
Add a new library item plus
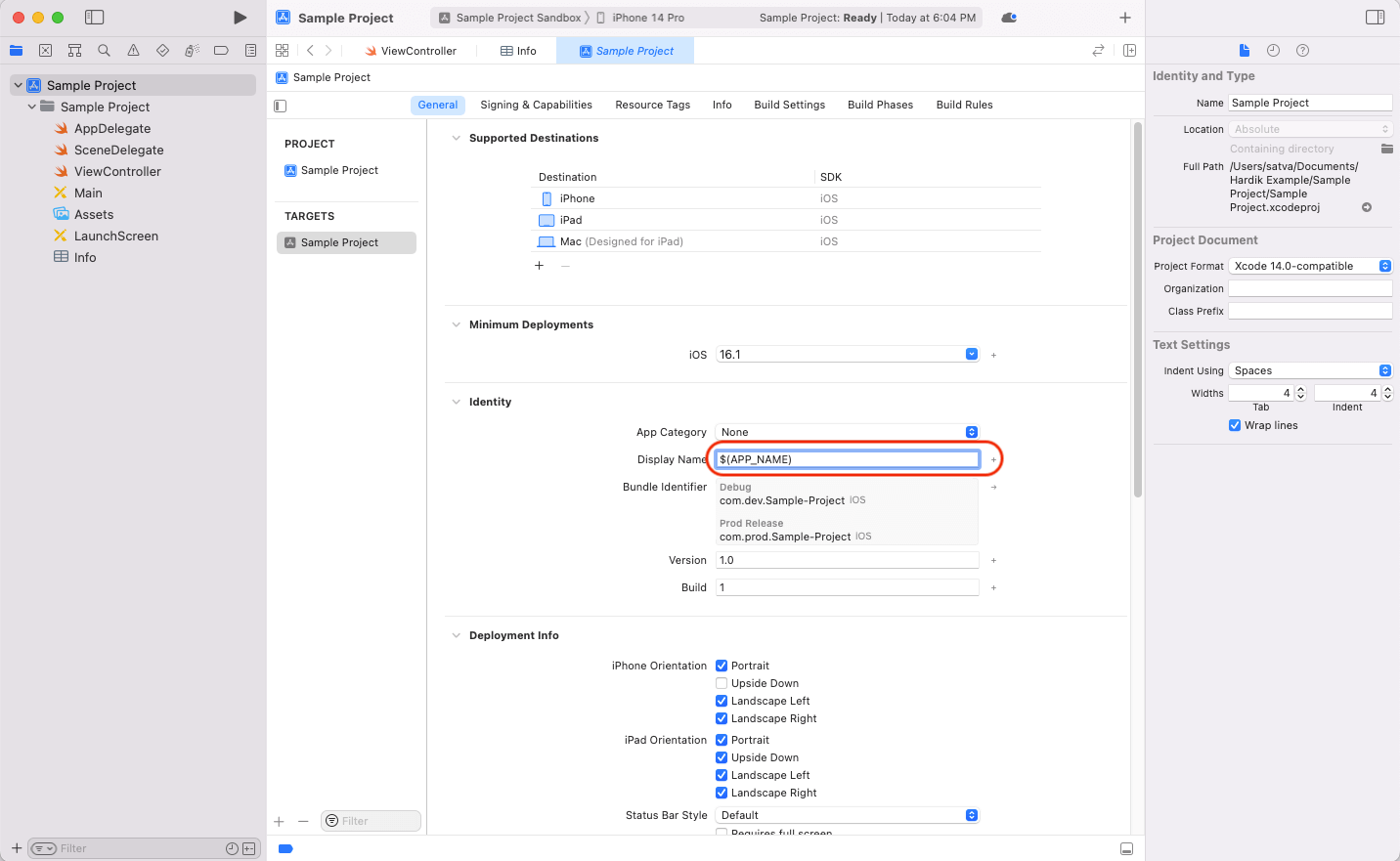pyautogui.click(x=1125, y=18)
